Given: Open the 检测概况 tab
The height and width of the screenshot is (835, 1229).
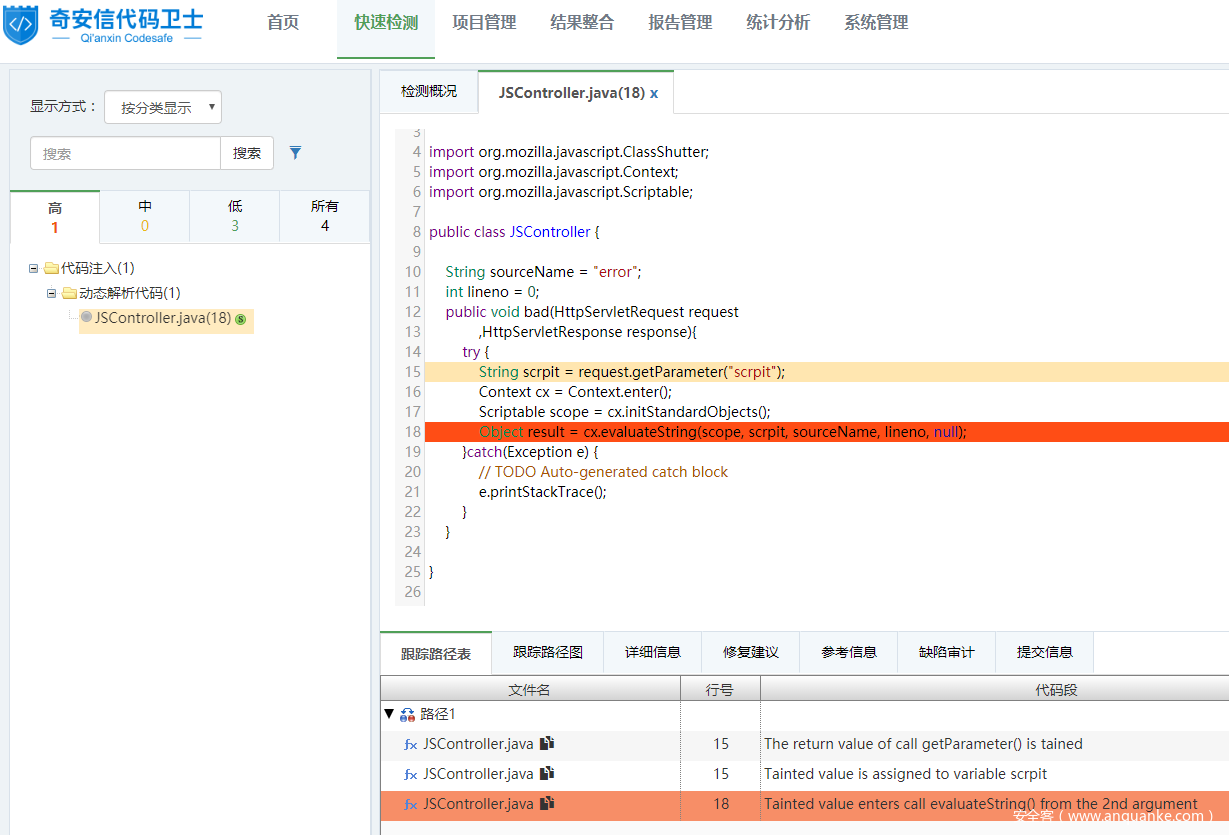Looking at the screenshot, I should [x=429, y=91].
